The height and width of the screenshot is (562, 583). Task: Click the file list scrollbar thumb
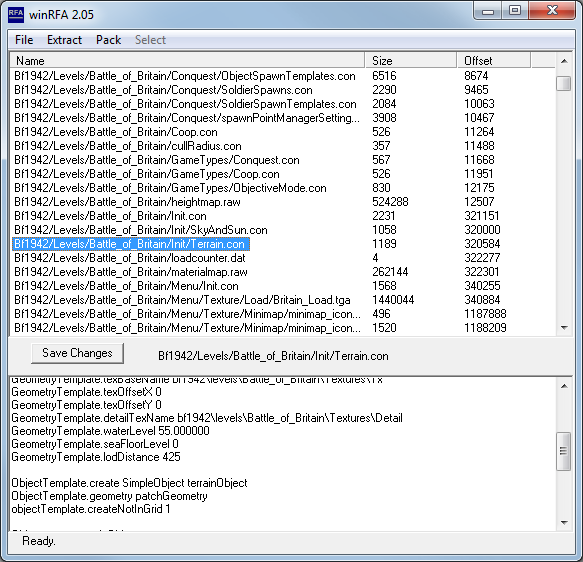click(564, 83)
